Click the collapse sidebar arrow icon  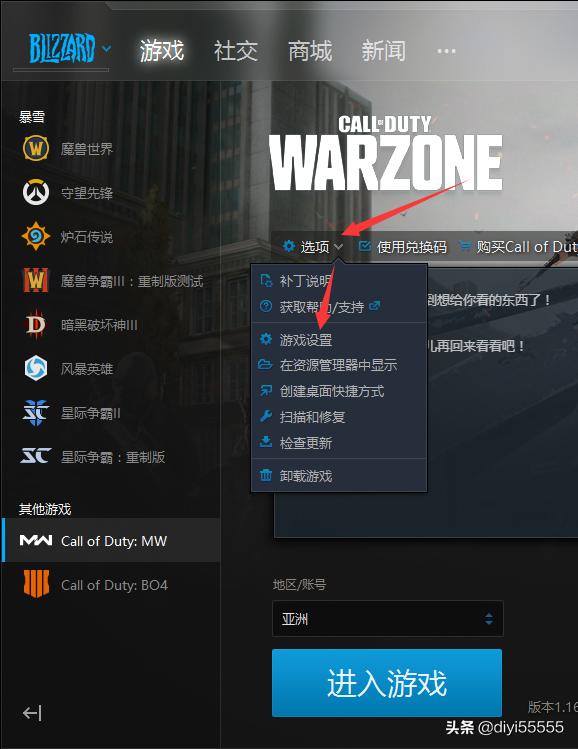[x=32, y=713]
